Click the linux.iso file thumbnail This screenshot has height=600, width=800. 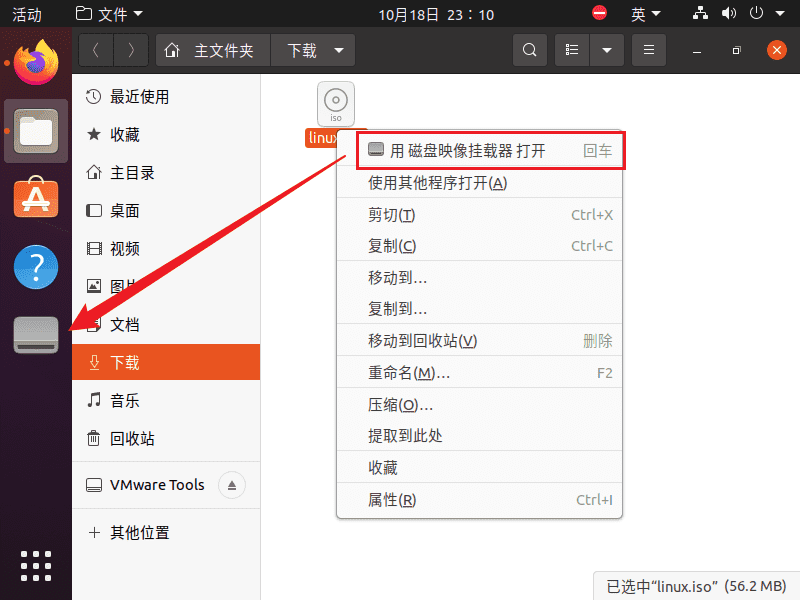coord(336,103)
